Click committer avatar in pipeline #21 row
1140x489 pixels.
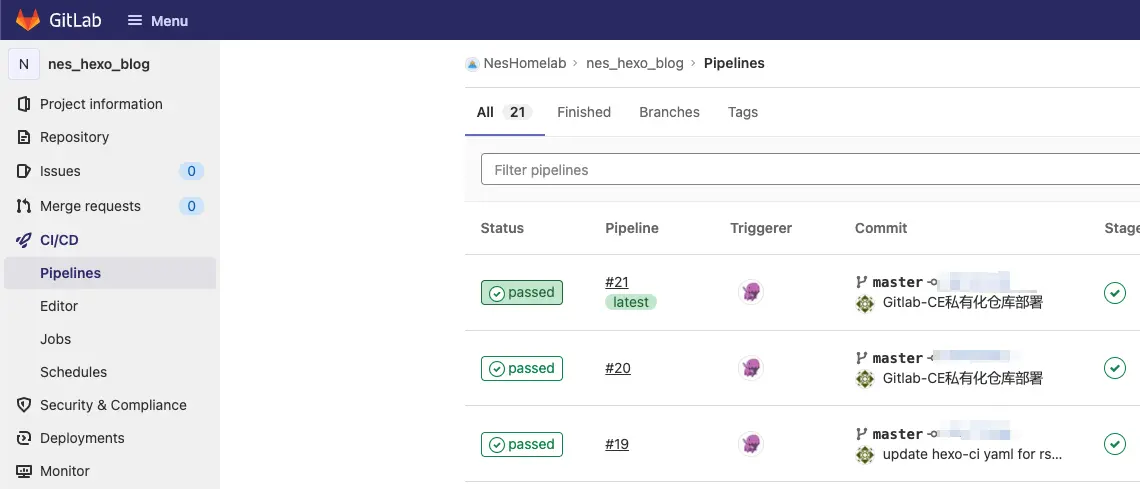coord(864,303)
